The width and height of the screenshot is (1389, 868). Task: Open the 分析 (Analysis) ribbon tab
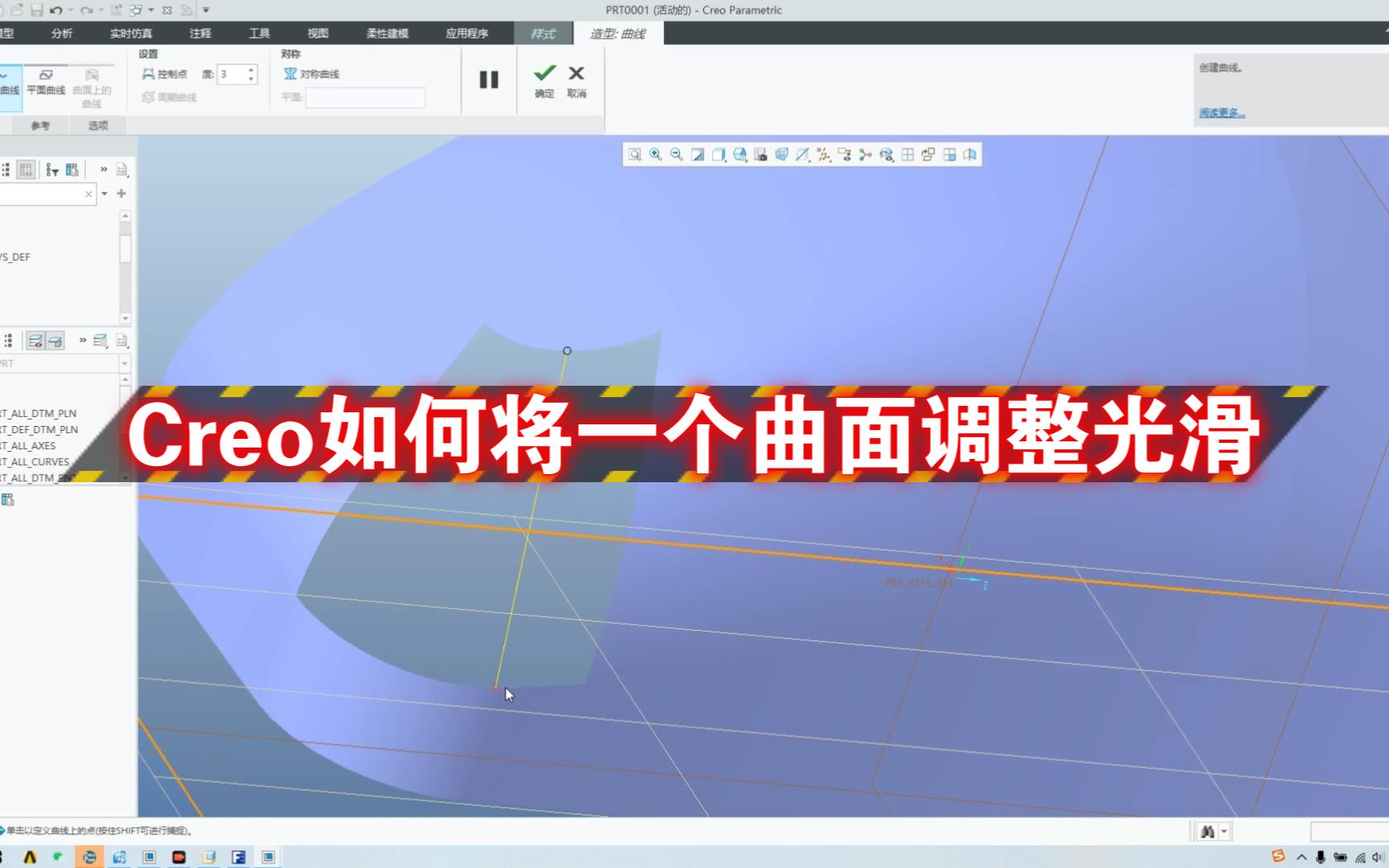click(x=62, y=33)
